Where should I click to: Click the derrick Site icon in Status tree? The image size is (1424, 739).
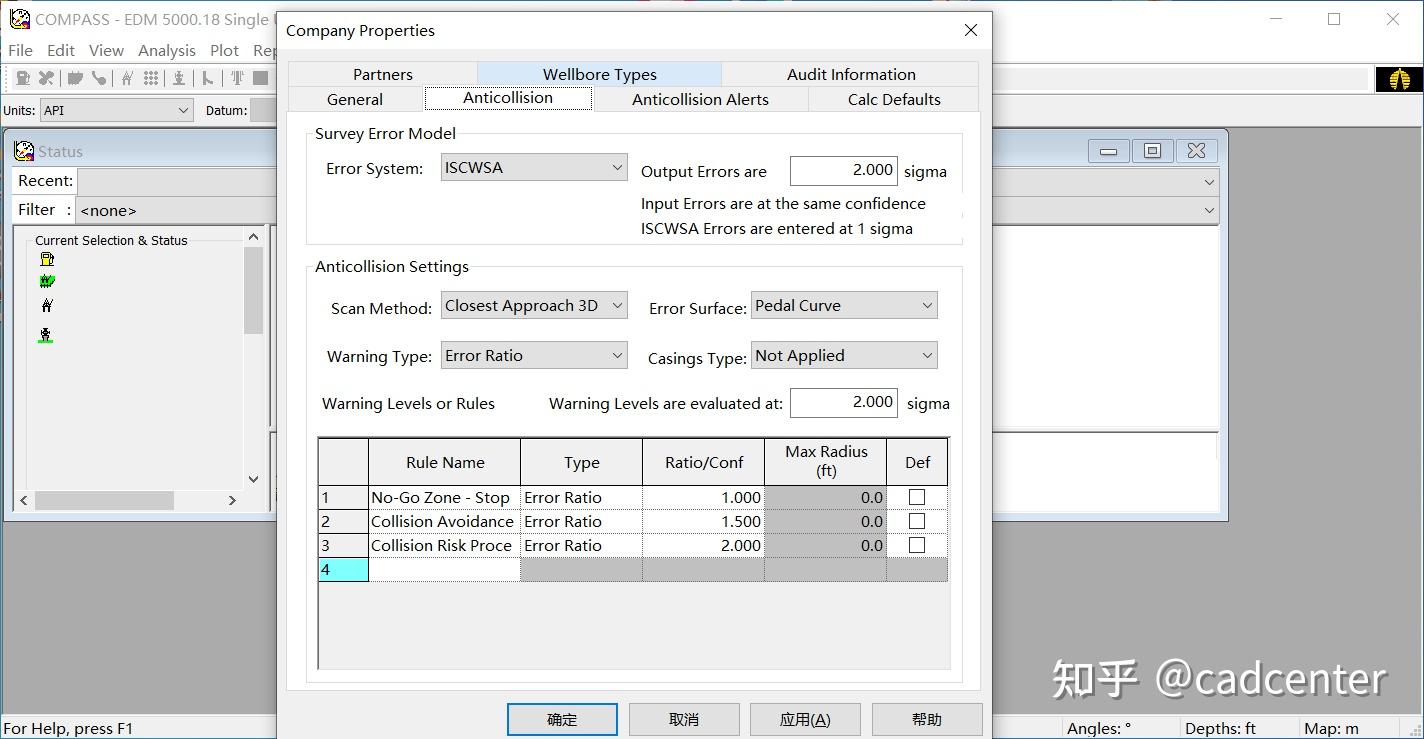click(x=47, y=305)
